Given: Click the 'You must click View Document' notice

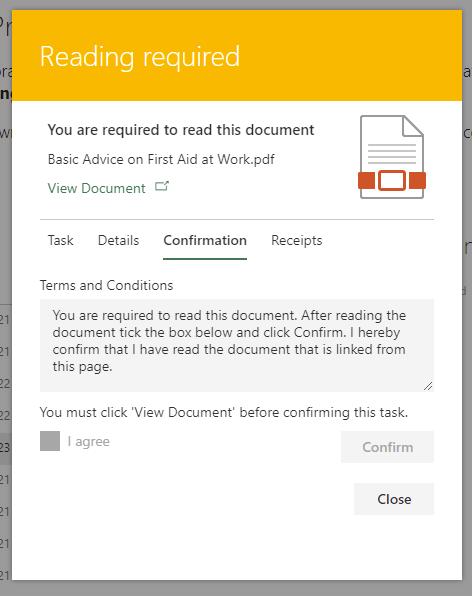Looking at the screenshot, I should [224, 412].
